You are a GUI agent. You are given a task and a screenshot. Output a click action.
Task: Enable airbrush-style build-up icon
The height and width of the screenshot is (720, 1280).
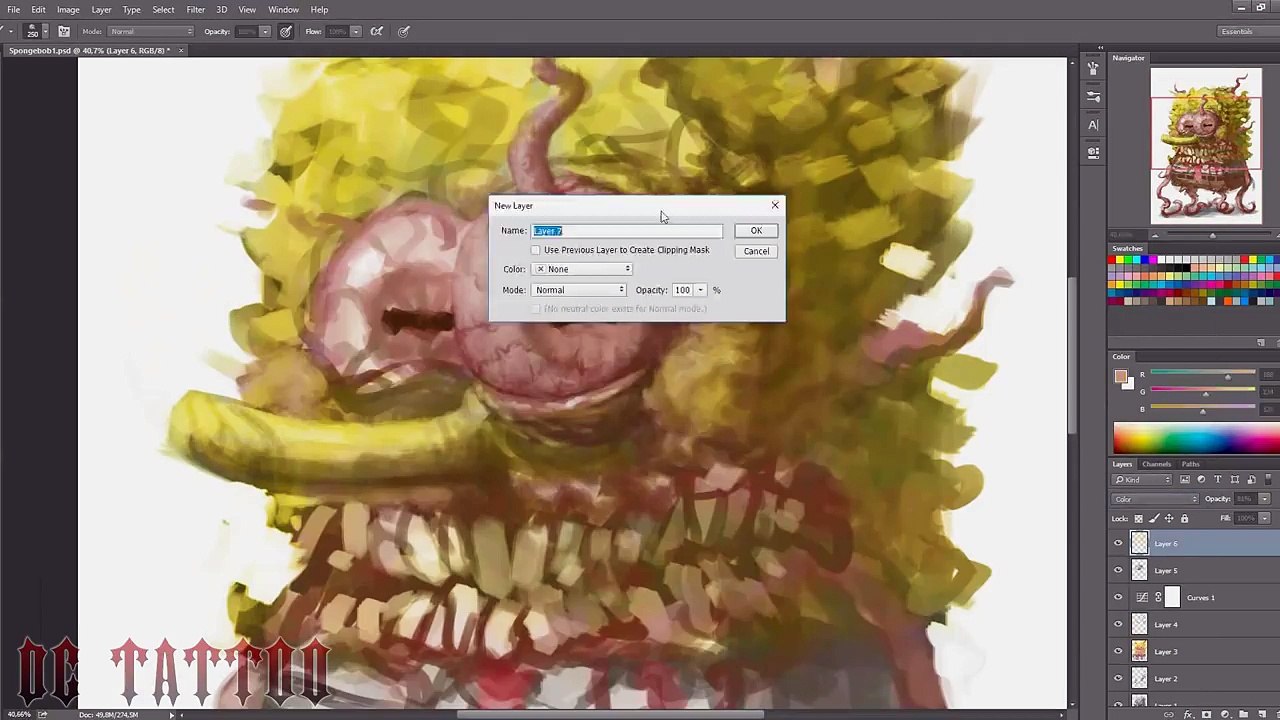[377, 31]
